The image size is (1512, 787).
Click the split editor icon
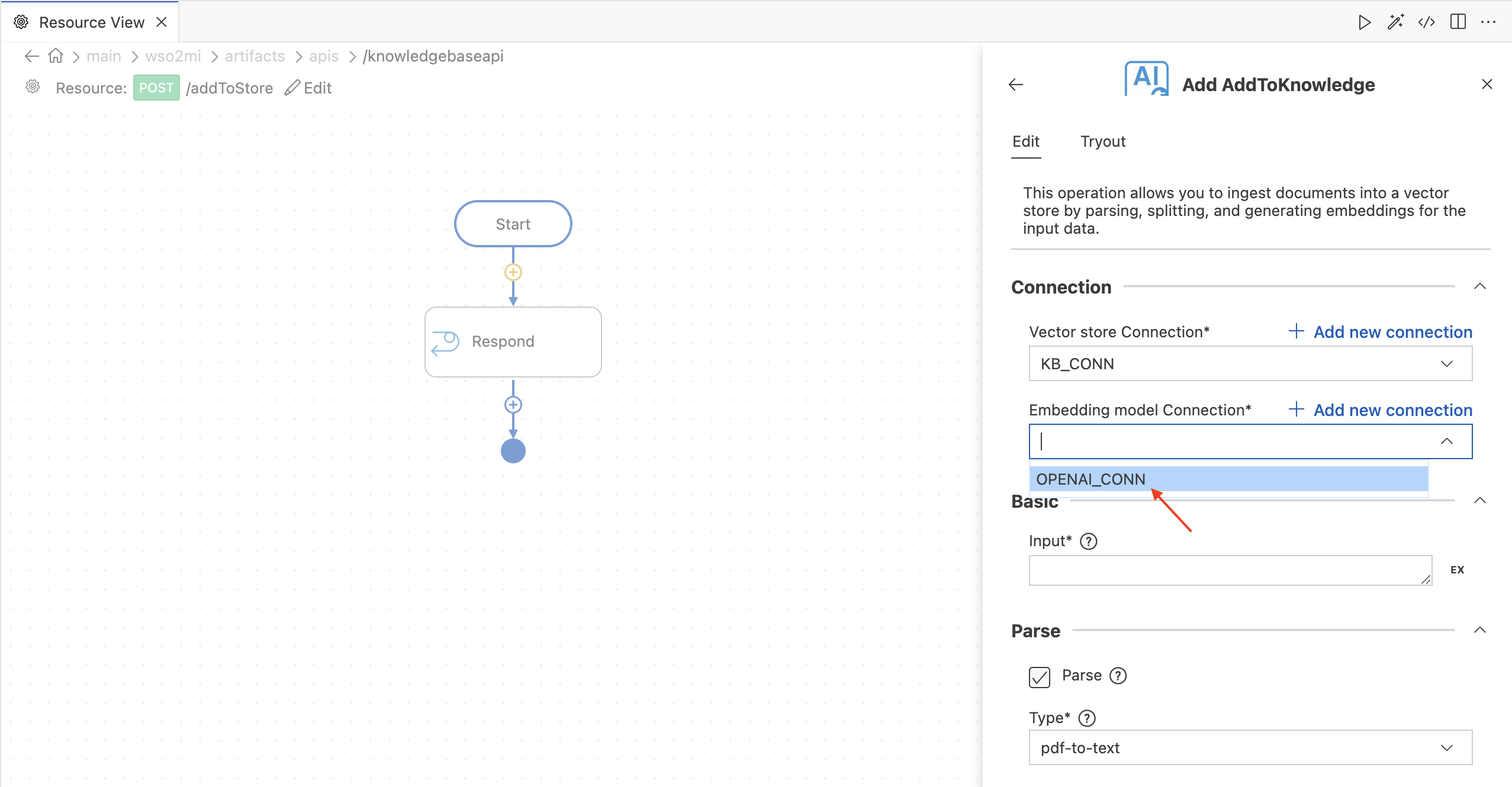[1458, 22]
